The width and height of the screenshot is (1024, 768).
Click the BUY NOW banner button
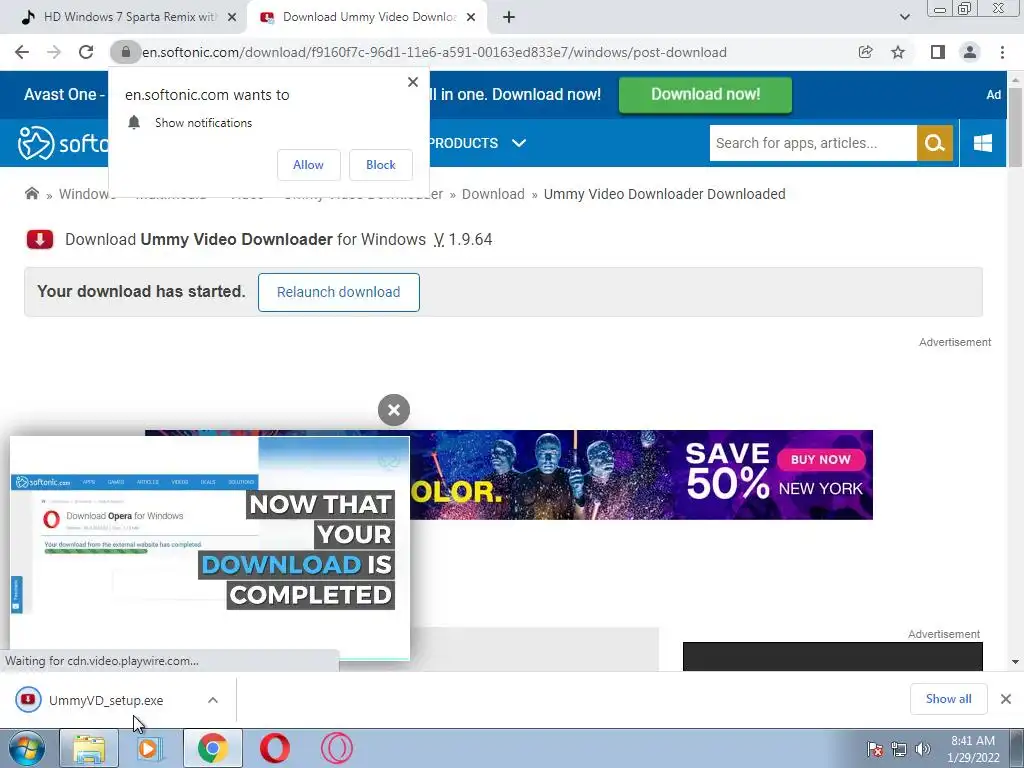[821, 459]
